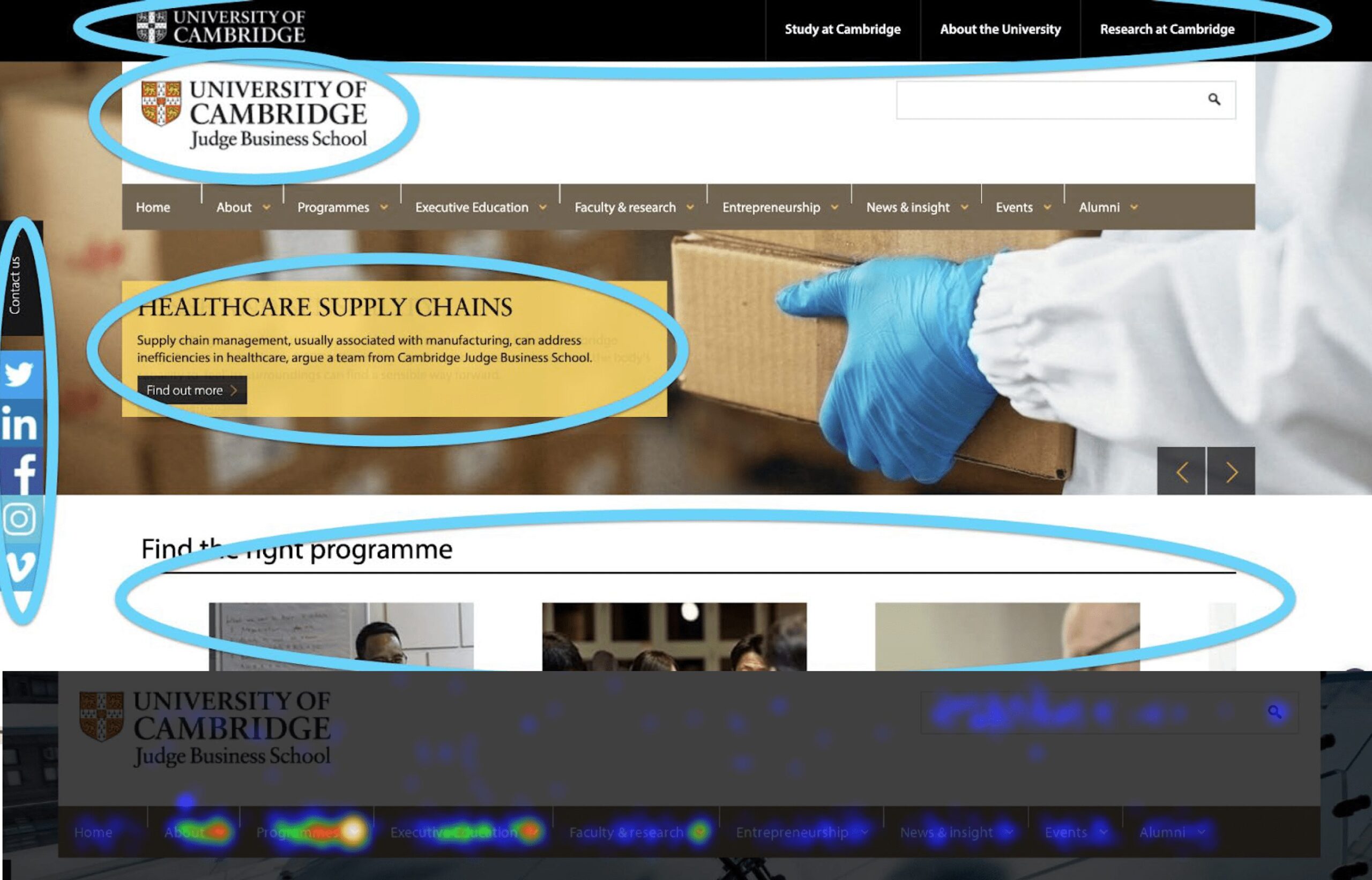Open Study at Cambridge link
The width and height of the screenshot is (1372, 880).
point(842,29)
